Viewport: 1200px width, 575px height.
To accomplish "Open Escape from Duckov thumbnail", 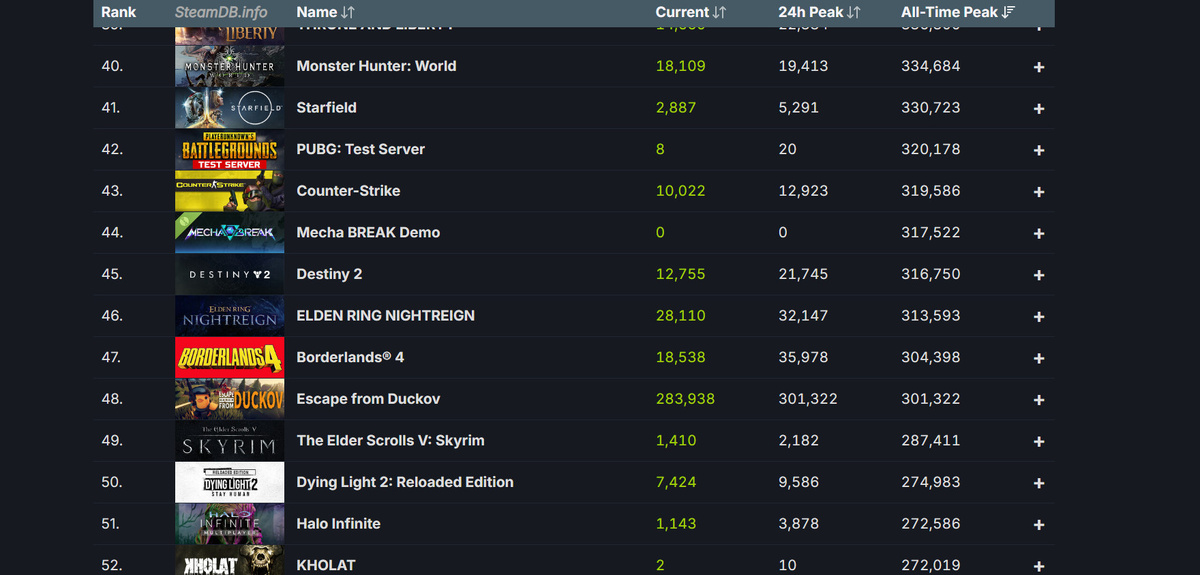I will (230, 399).
